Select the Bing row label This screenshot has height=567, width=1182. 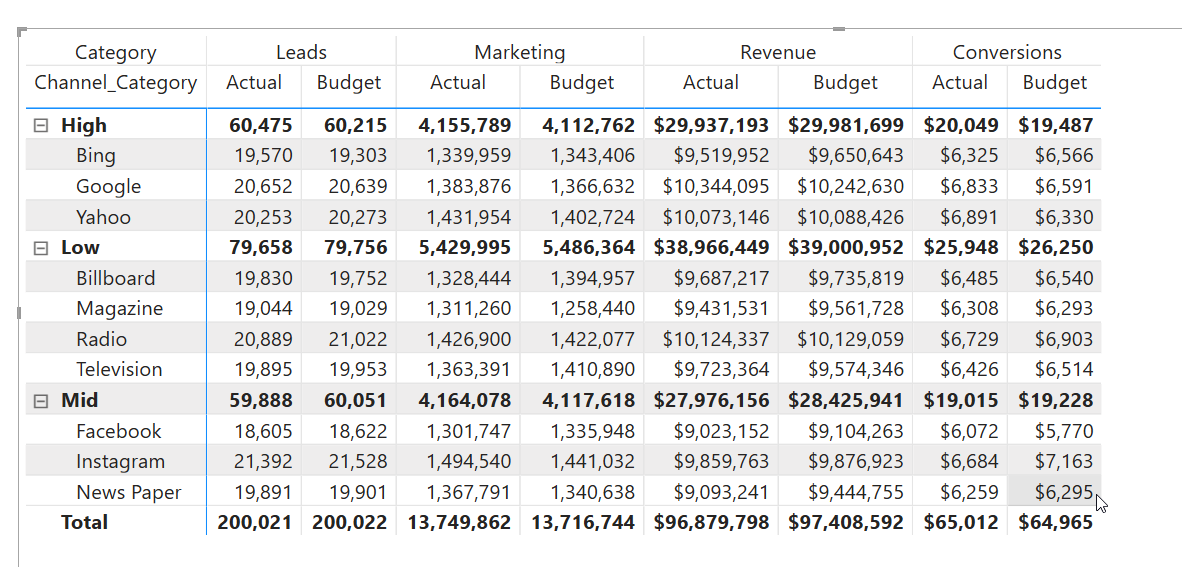(96, 155)
